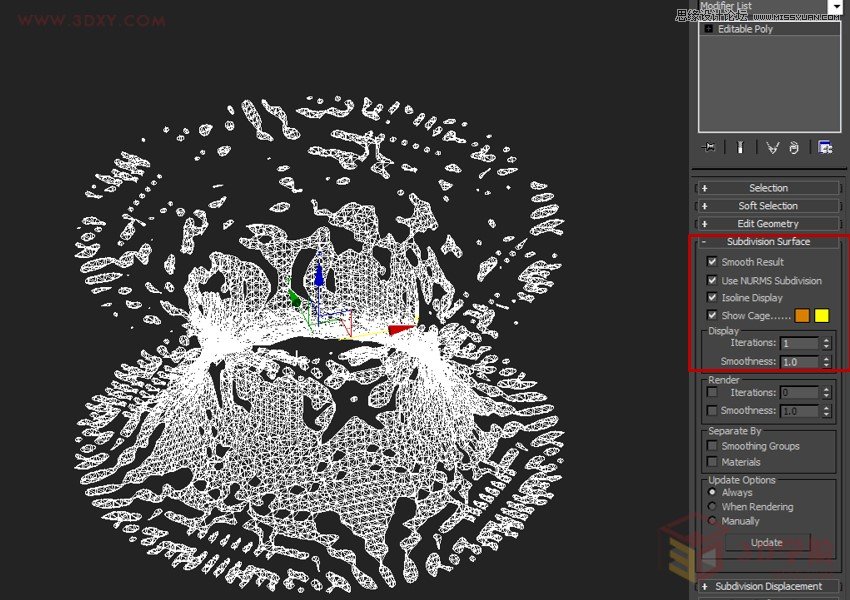Expand the Subdivision Displacement rollout

(766, 586)
